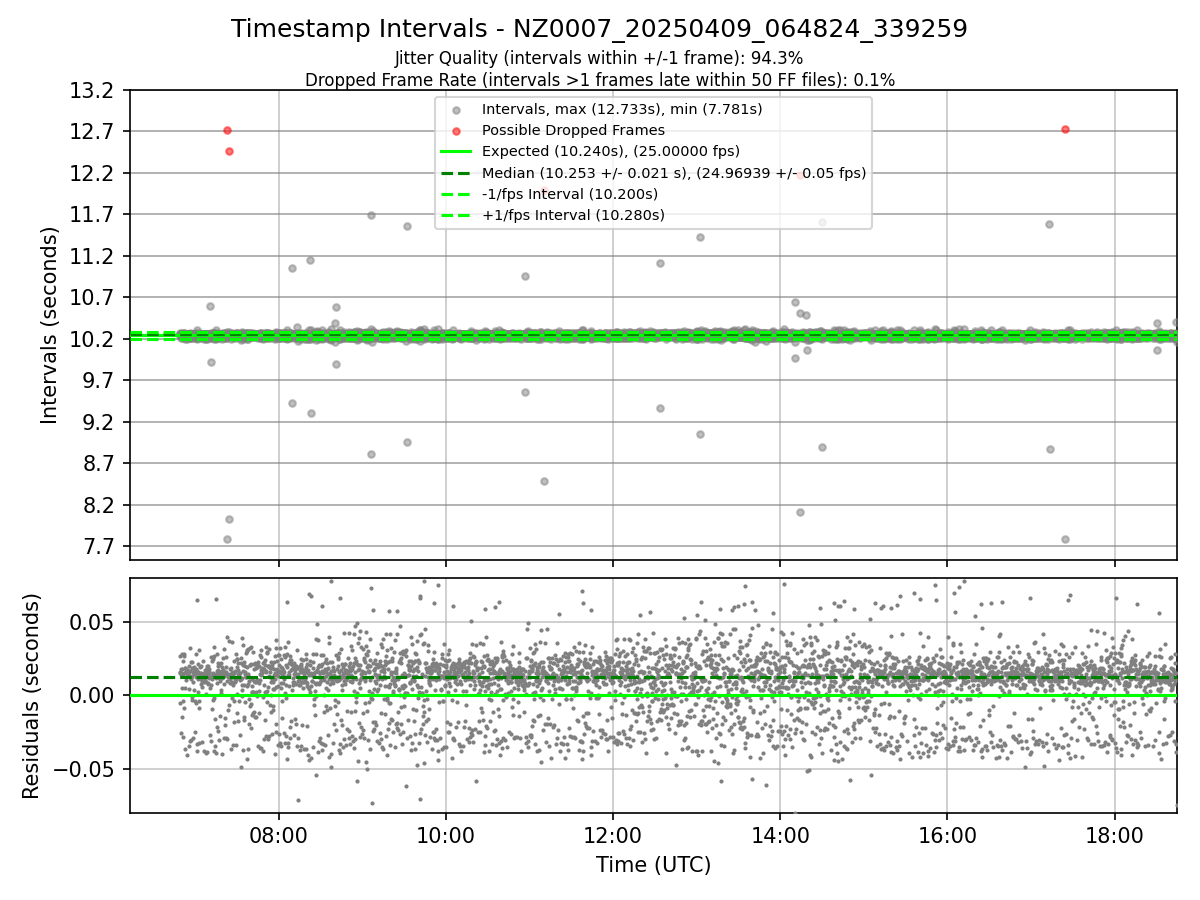Click the x-axis tick label '16:00'
Viewport: 1200px width, 900px height.
click(x=947, y=834)
